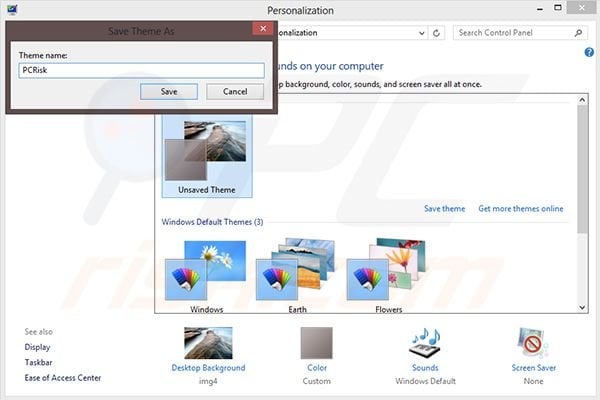Click the Desktop Background link text
The image size is (600, 400).
click(x=208, y=368)
